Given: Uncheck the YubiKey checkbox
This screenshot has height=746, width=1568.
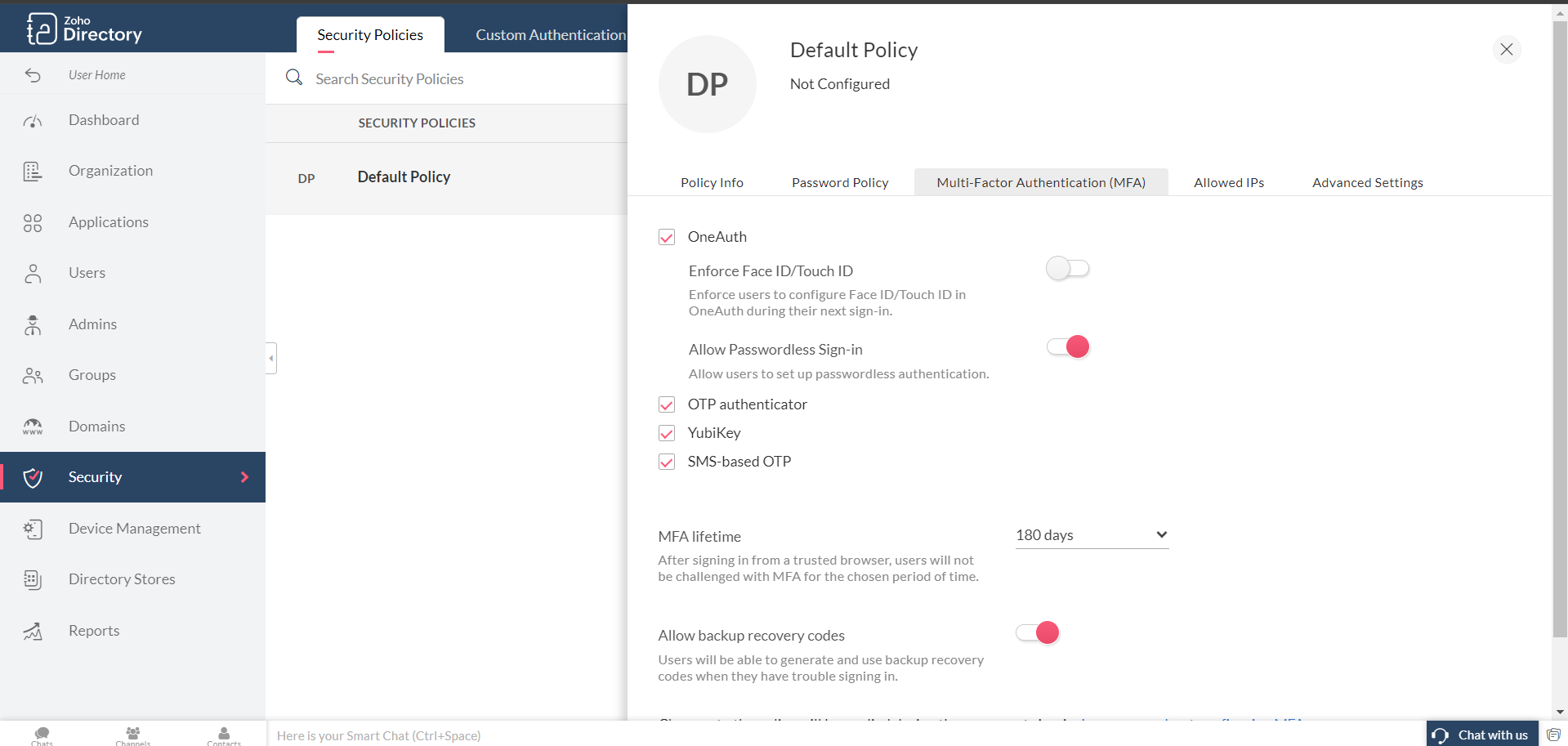Looking at the screenshot, I should 667,433.
